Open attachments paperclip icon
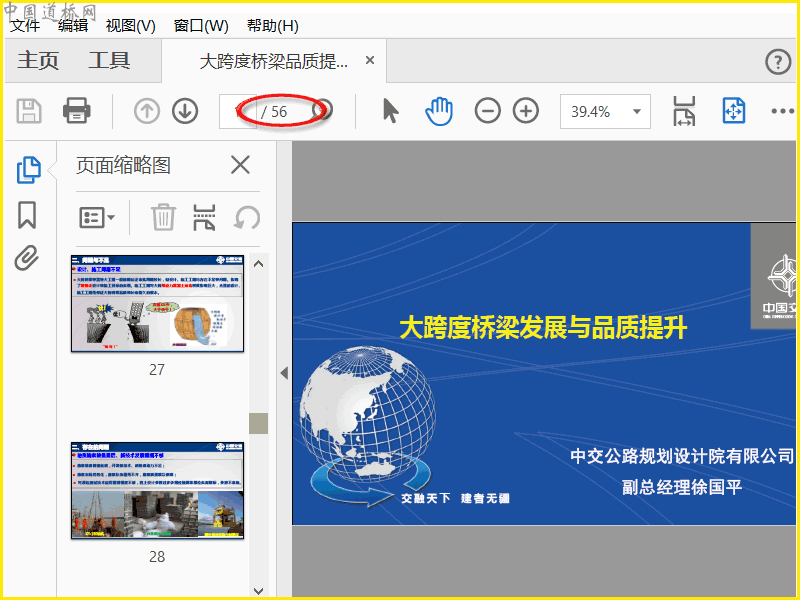Image resolution: width=800 pixels, height=600 pixels. click(x=27, y=258)
